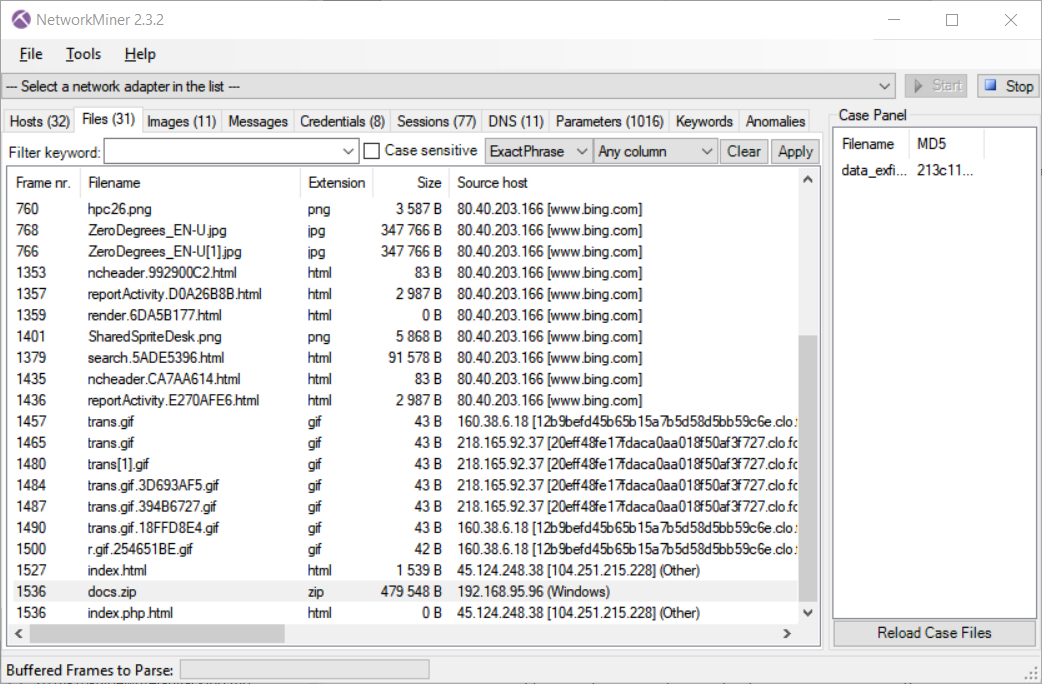
Task: Select the docs.zip file row
Action: (x=404, y=592)
